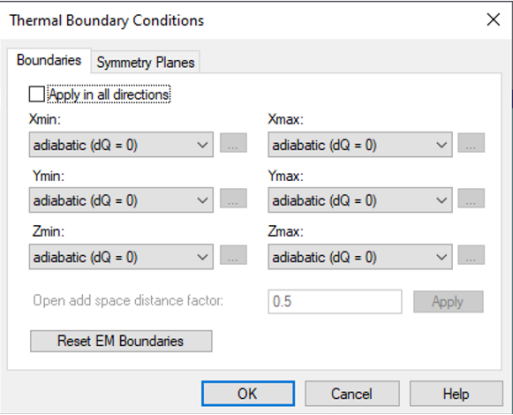
Task: Cancel the thermal boundary dialog
Action: pyautogui.click(x=352, y=394)
